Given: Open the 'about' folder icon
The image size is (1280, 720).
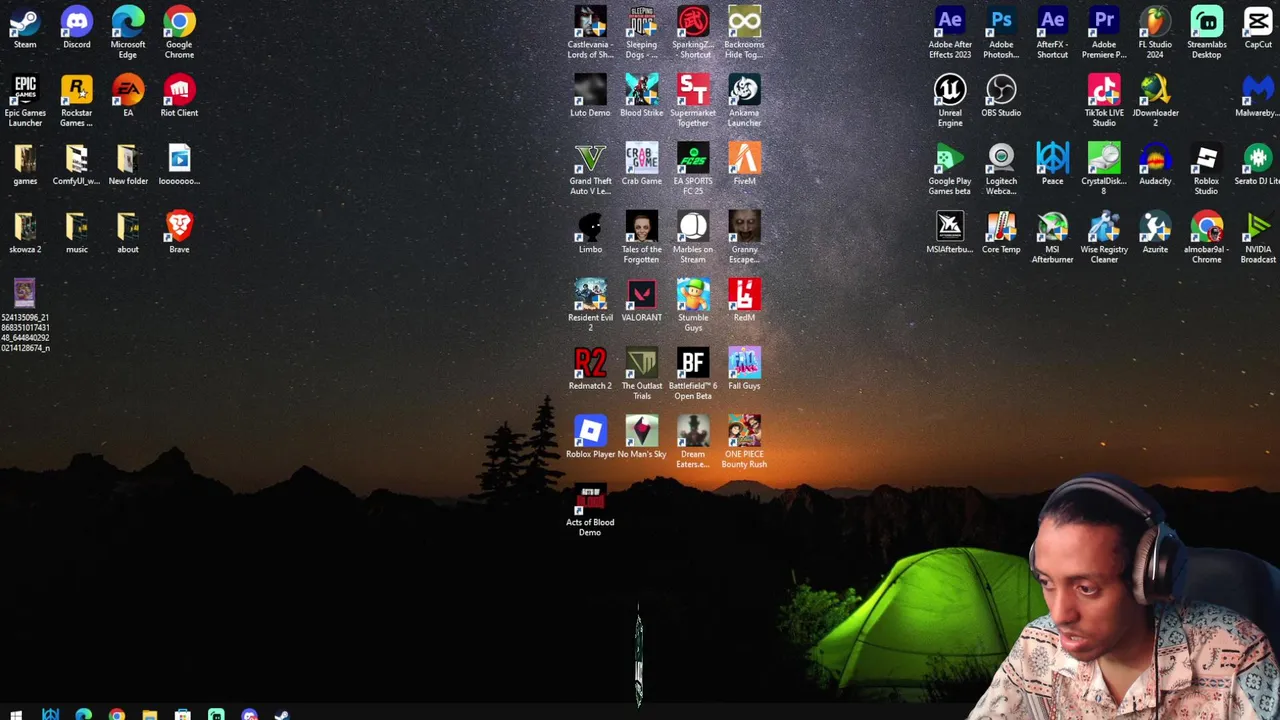Looking at the screenshot, I should click(x=128, y=227).
